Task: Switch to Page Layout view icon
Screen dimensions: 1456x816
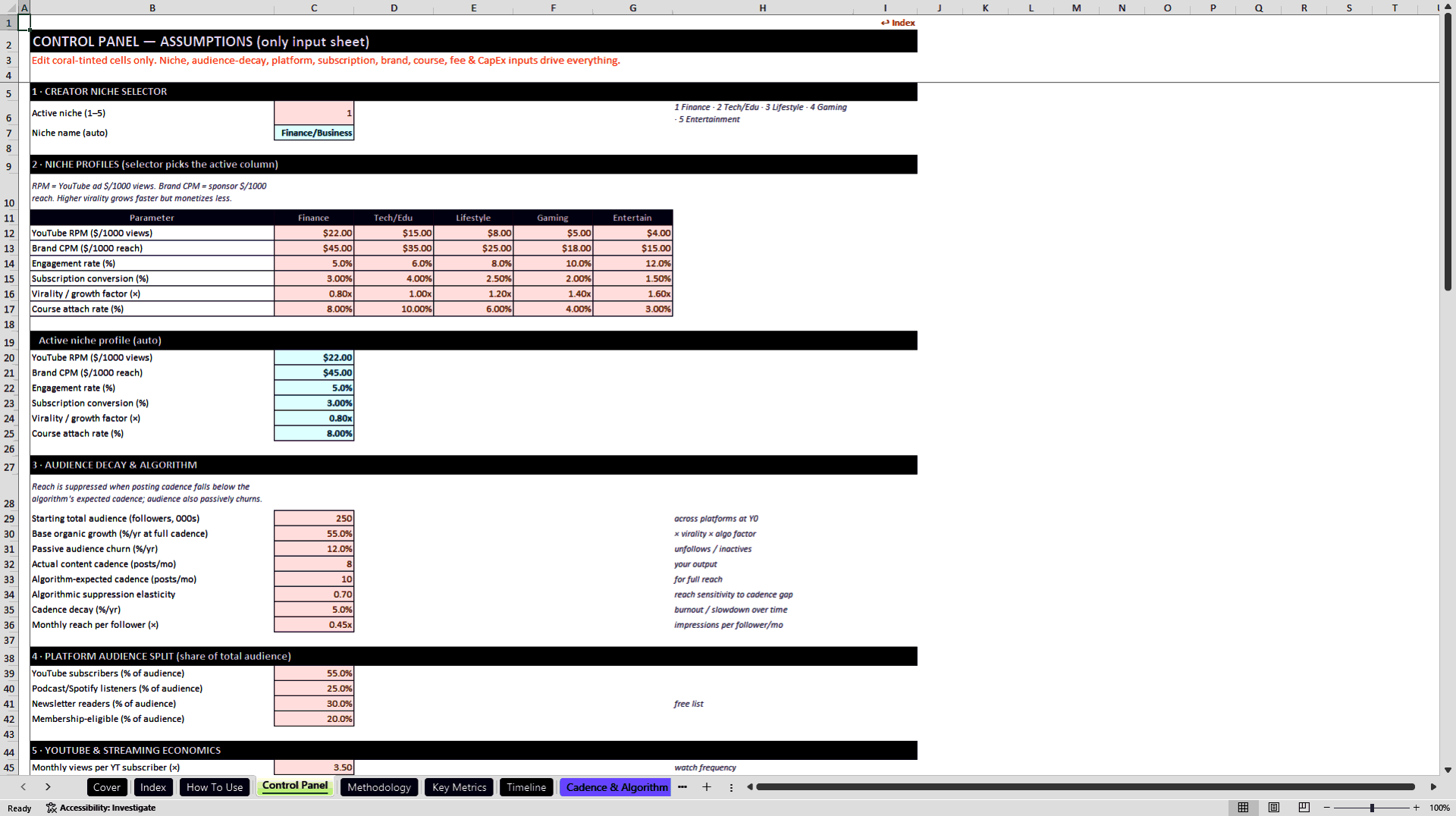Action: tap(1273, 808)
